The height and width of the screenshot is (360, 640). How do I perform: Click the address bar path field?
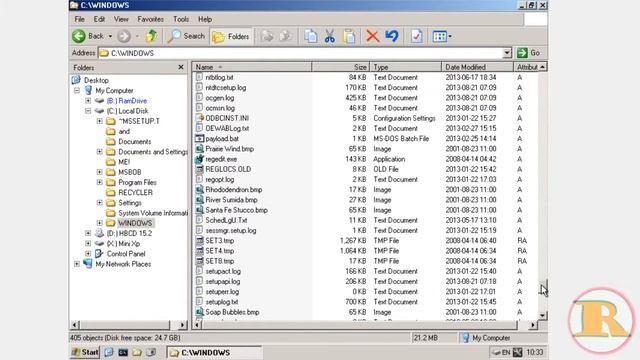click(300, 53)
